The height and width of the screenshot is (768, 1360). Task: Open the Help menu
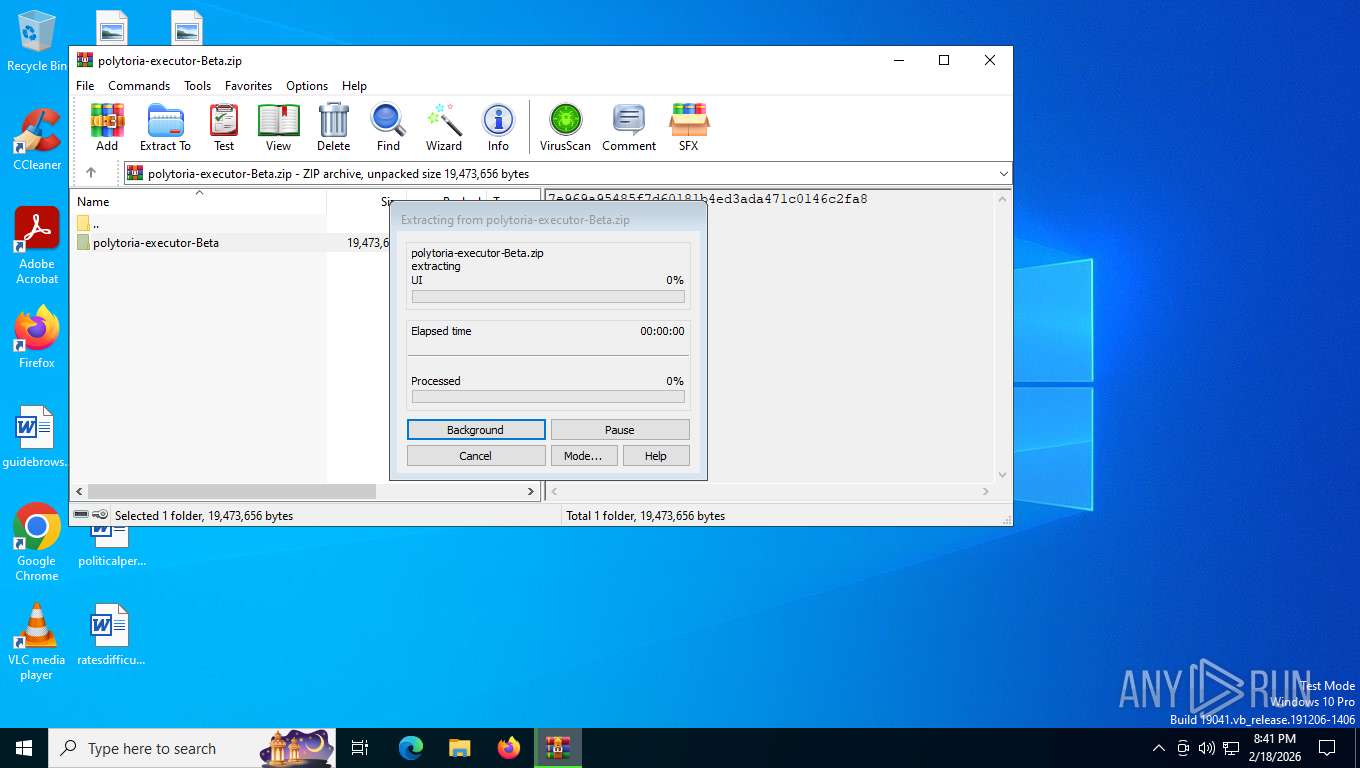pyautogui.click(x=354, y=86)
